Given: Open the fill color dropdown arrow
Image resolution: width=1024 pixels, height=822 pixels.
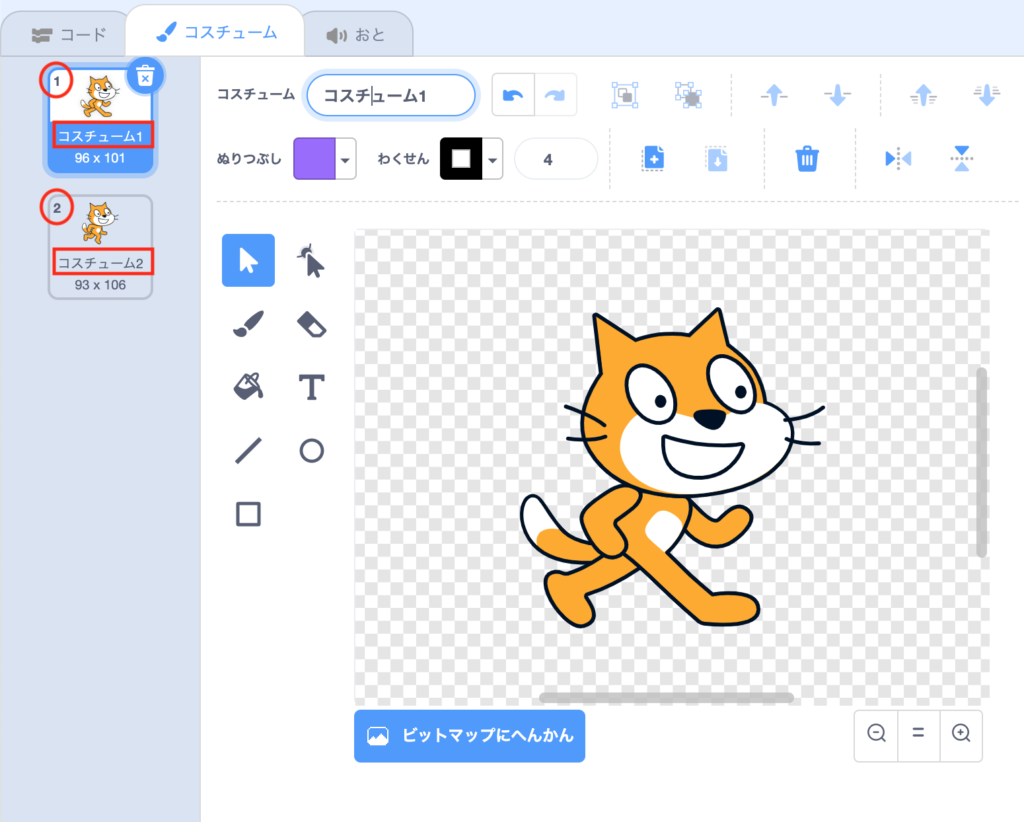Looking at the screenshot, I should [346, 159].
